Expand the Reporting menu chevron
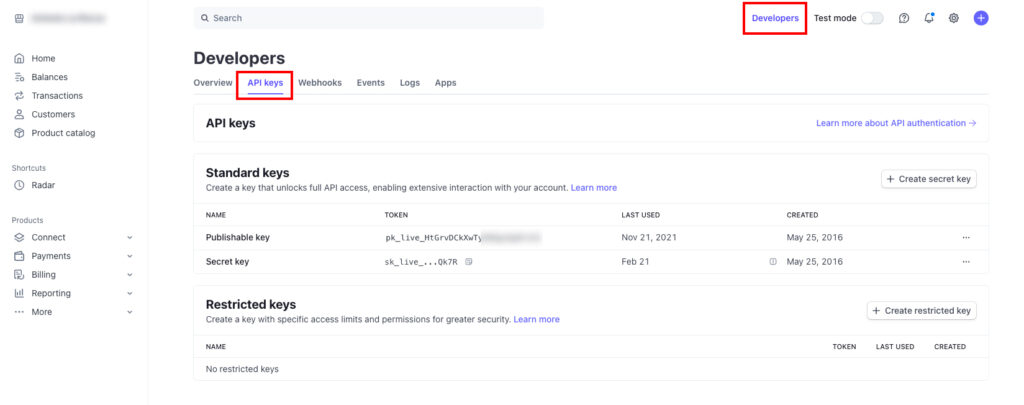 coord(129,293)
